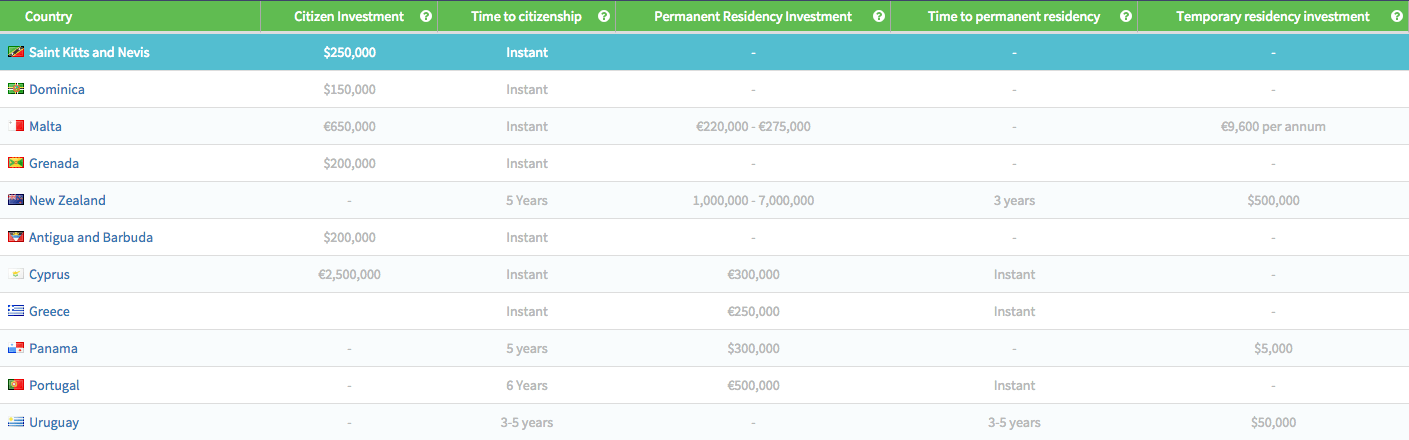Open the Panama country link
Image resolution: width=1409 pixels, height=440 pixels.
point(53,348)
